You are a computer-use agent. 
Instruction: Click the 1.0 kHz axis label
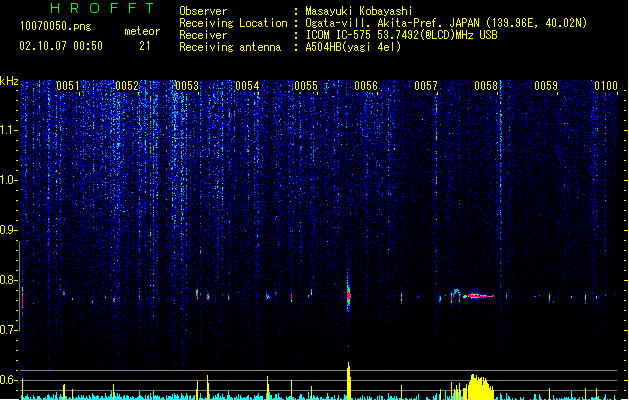[8, 180]
